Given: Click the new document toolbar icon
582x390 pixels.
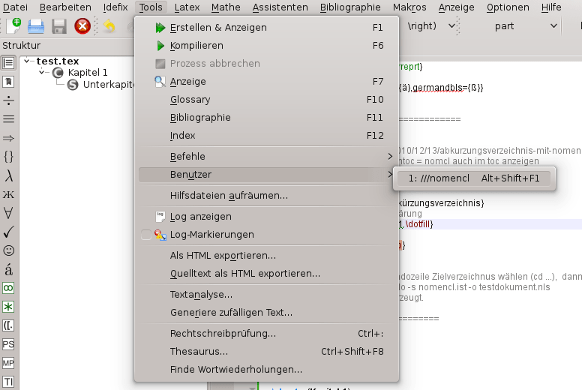Looking at the screenshot, I should 14,26.
